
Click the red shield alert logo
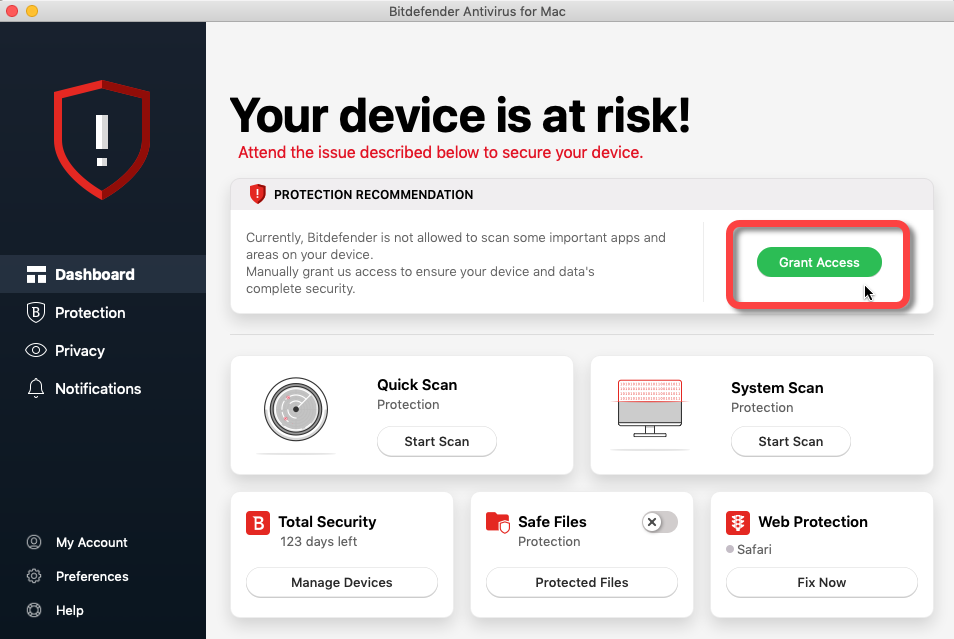pyautogui.click(x=102, y=139)
